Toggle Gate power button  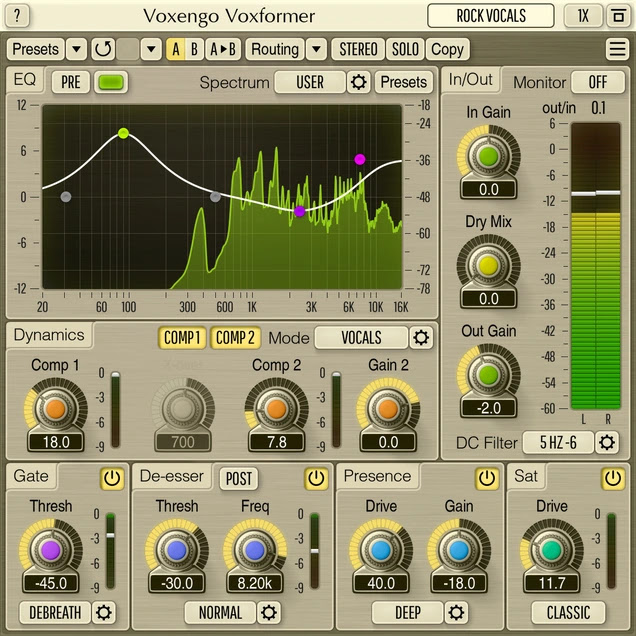pos(112,479)
